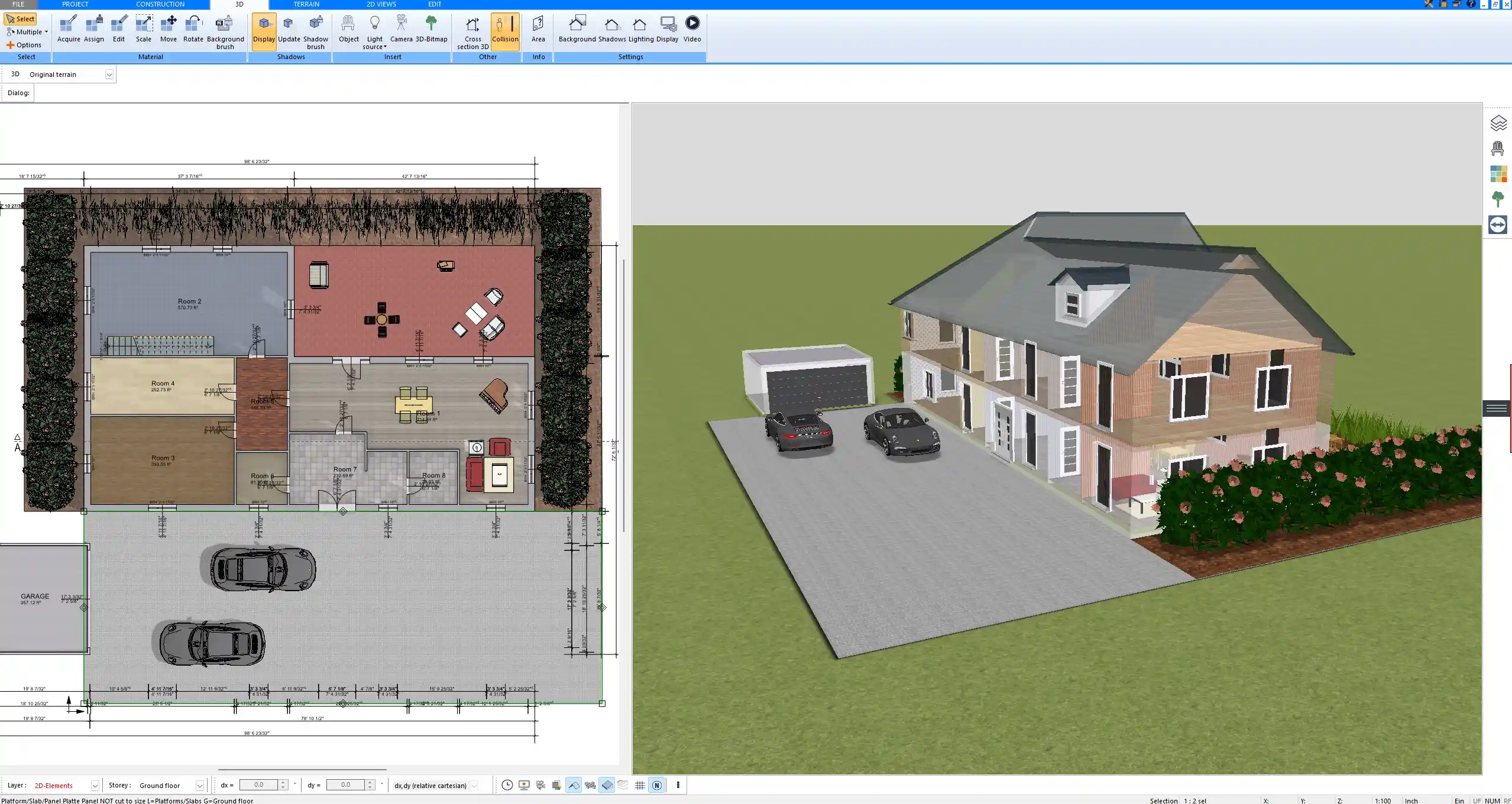The height and width of the screenshot is (804, 1512).
Task: Open Background settings
Action: pyautogui.click(x=577, y=29)
